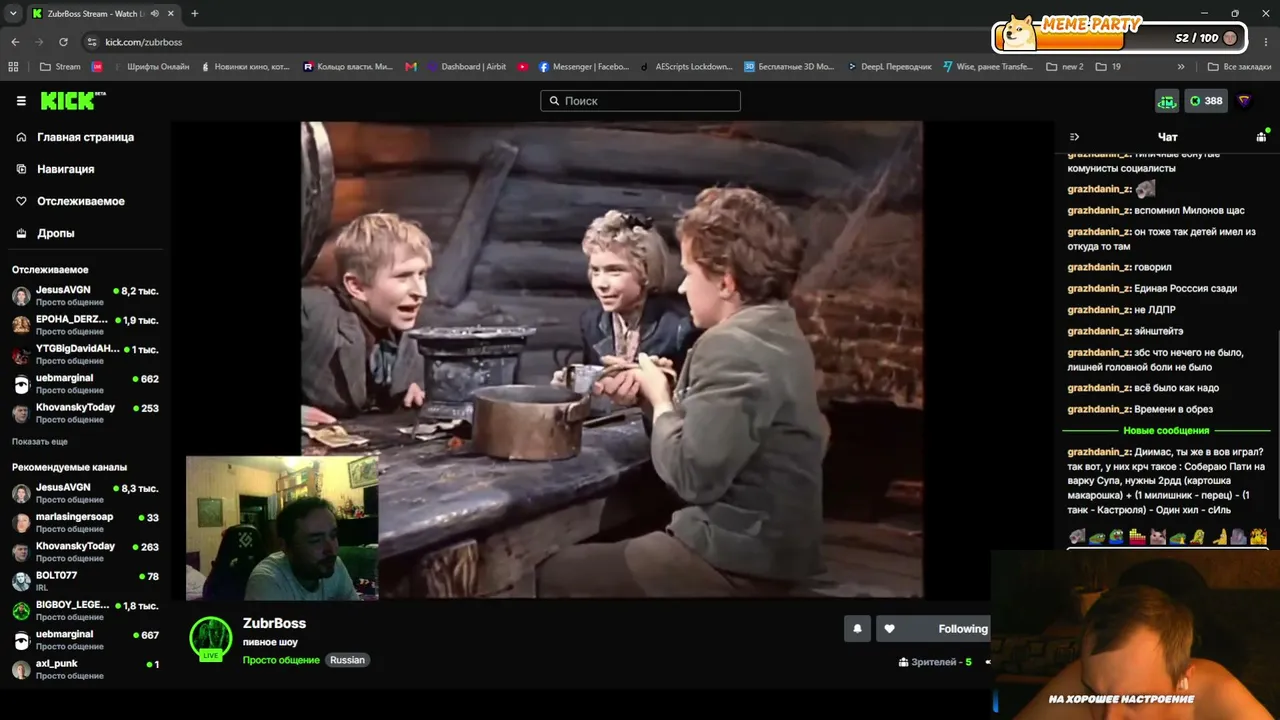Image resolution: width=1280 pixels, height=720 pixels.
Task: Open the Wise, ранее Transfe... bookmark
Action: click(x=987, y=67)
